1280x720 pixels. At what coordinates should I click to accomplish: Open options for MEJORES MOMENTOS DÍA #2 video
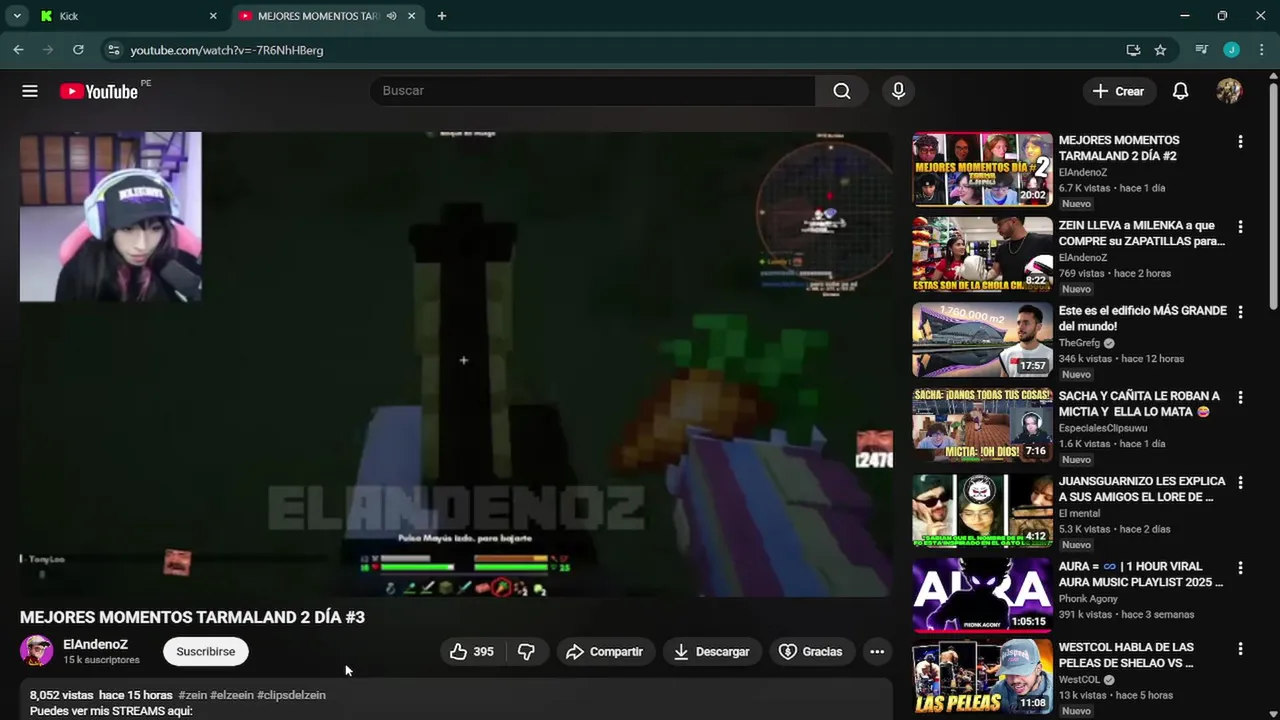click(1240, 142)
